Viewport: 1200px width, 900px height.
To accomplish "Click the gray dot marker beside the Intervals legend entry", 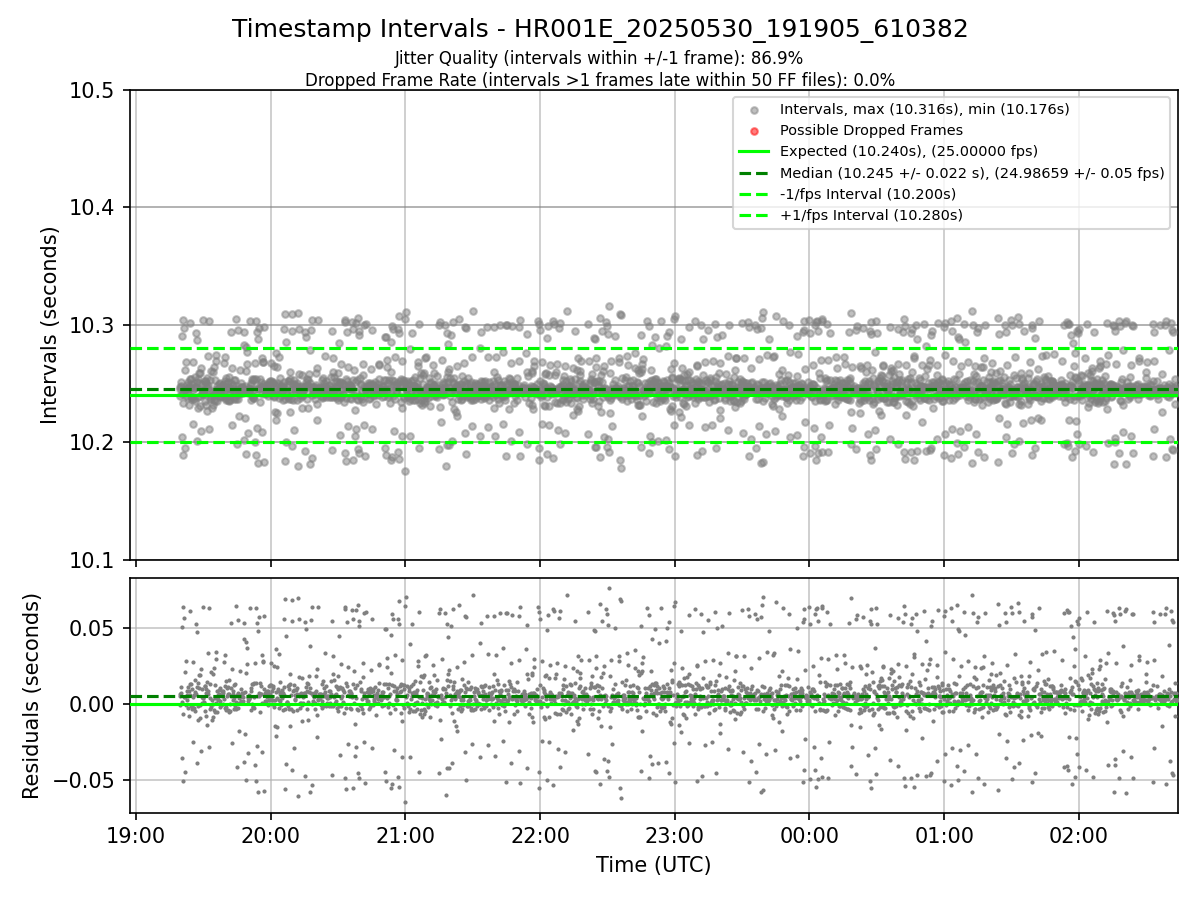I will click(x=755, y=110).
